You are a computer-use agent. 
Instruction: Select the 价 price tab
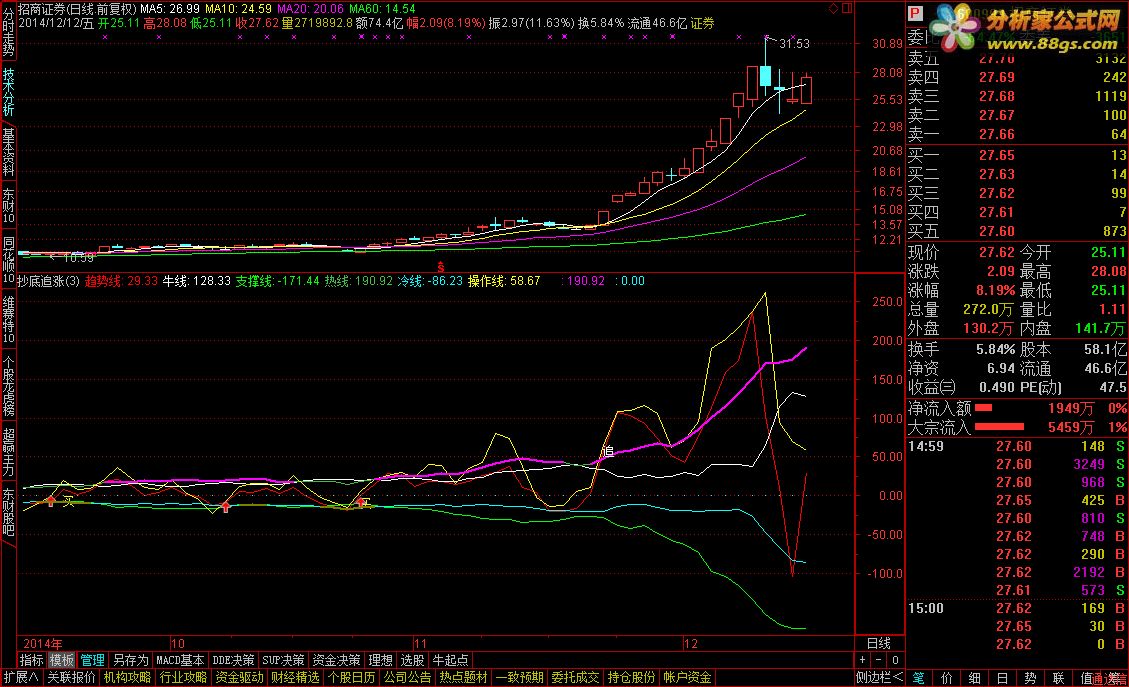(x=947, y=678)
